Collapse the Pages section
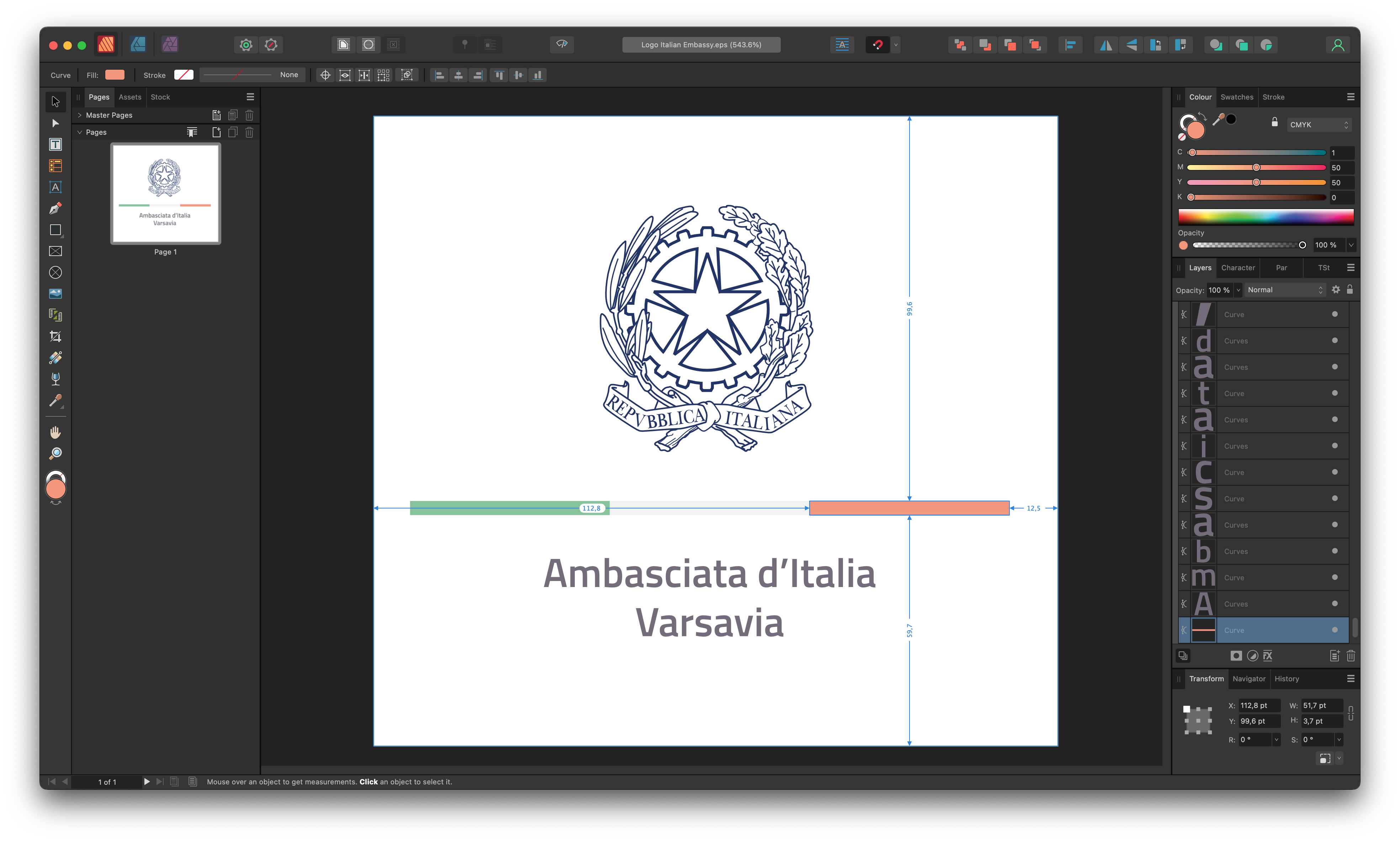 (x=79, y=132)
